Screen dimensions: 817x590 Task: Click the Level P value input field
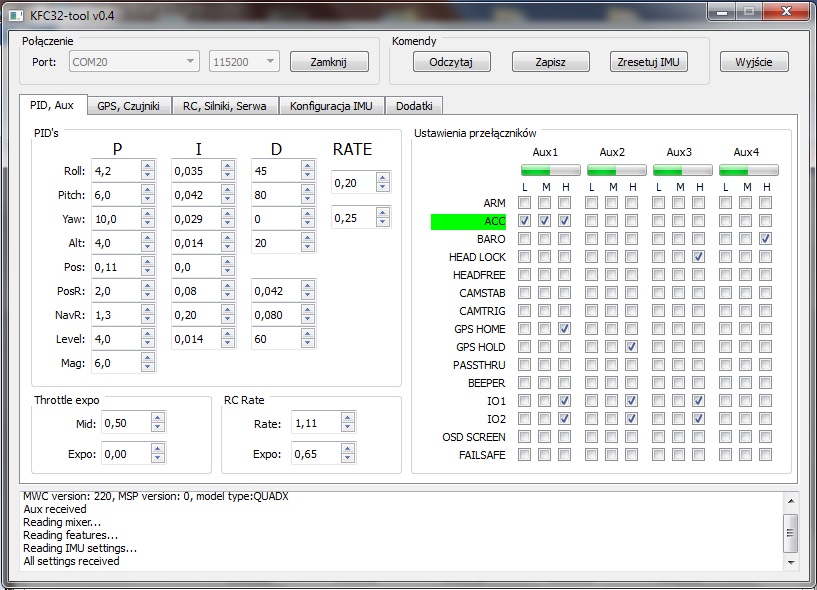tap(115, 339)
